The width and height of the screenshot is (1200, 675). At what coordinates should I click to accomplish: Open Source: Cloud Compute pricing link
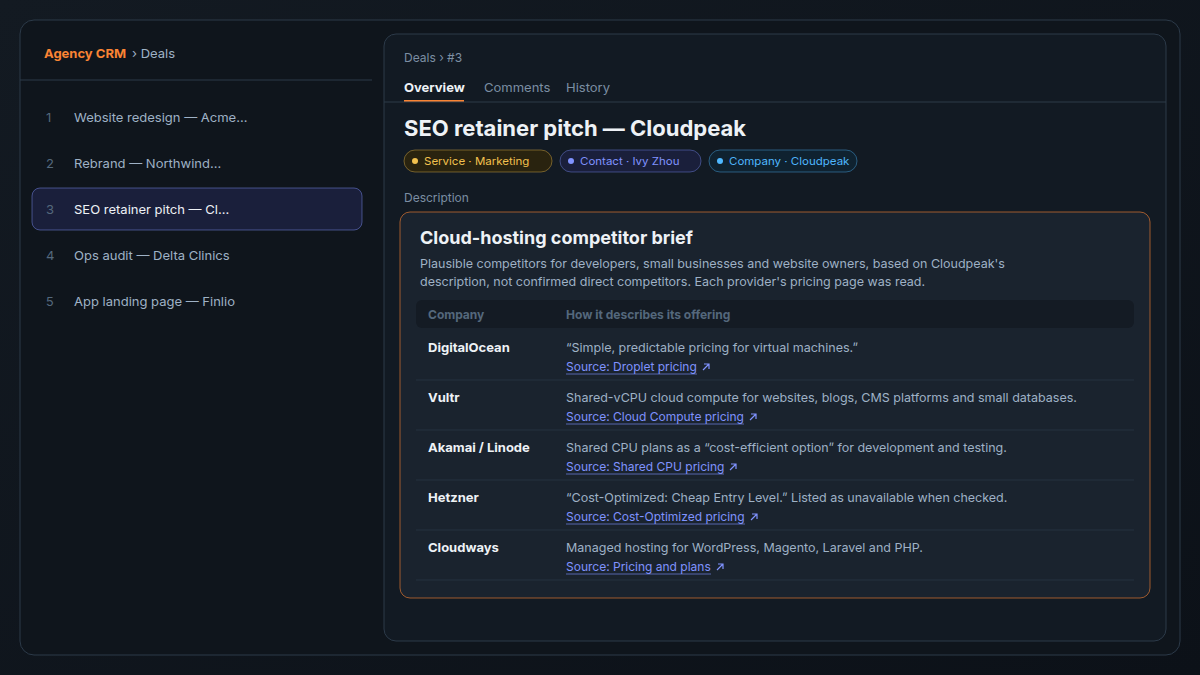click(655, 417)
